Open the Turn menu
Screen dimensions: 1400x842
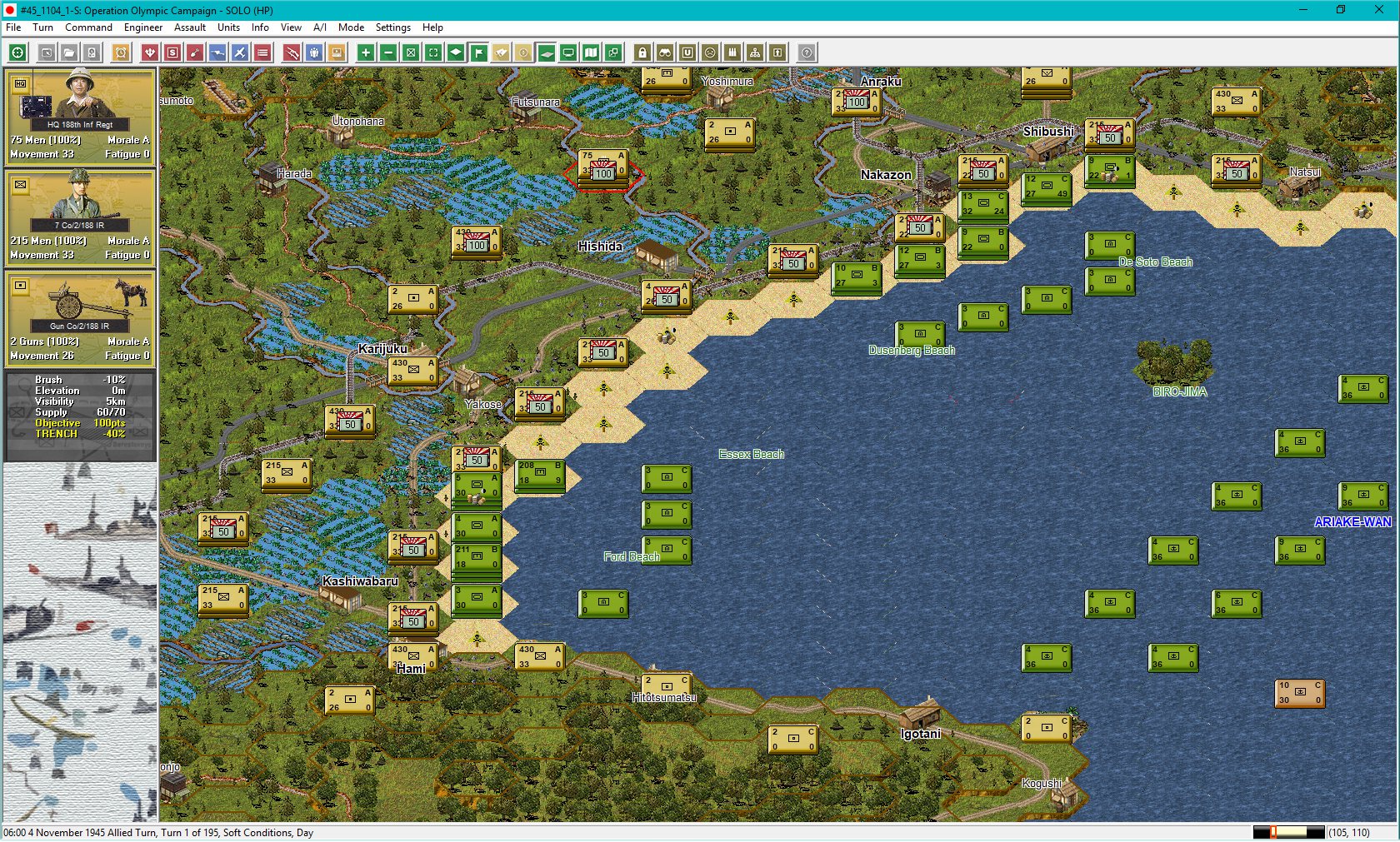tap(42, 27)
